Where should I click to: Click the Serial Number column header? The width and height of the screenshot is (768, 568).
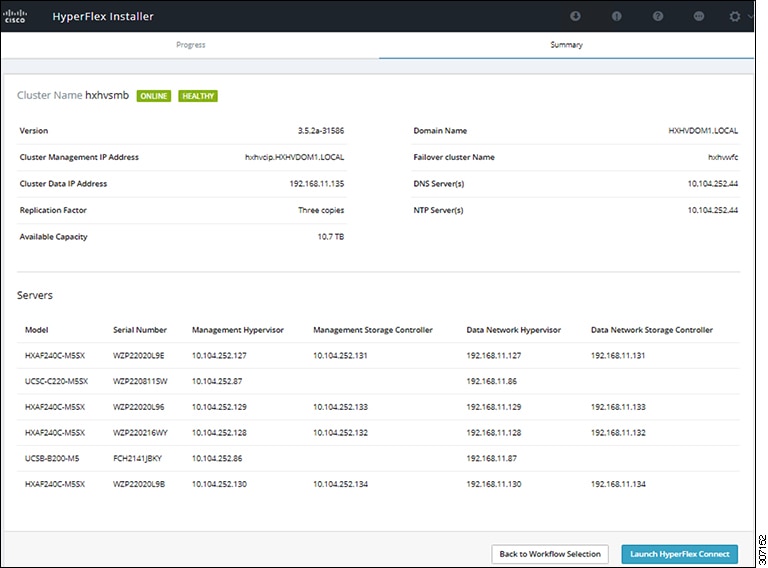(140, 330)
